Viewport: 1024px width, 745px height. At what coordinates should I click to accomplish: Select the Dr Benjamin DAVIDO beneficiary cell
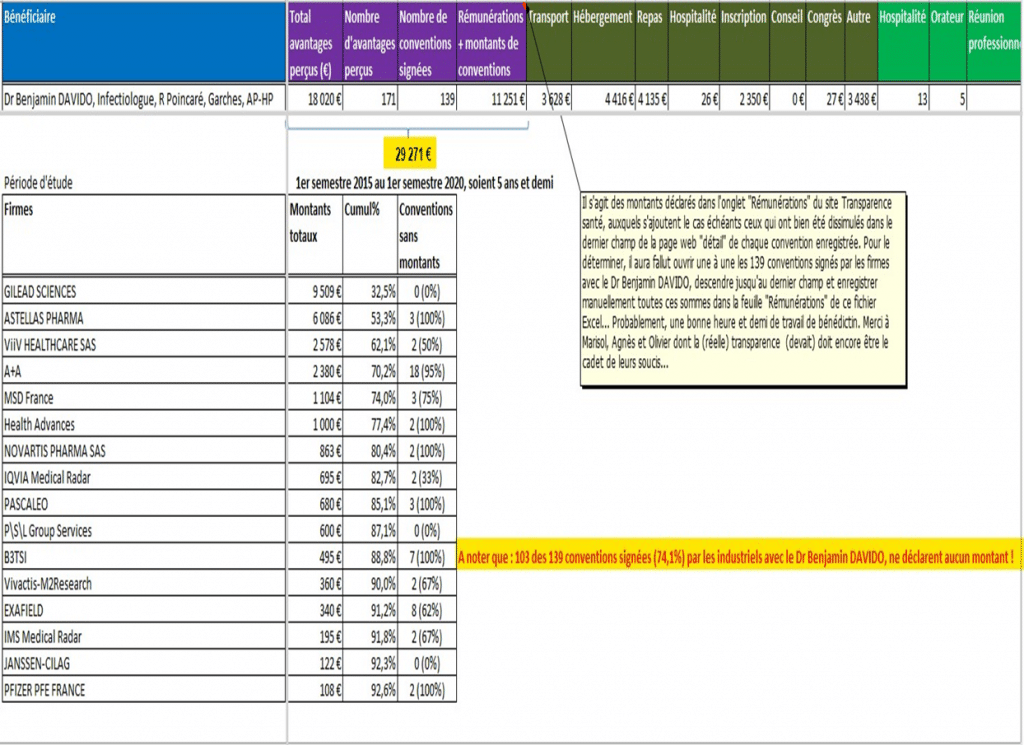click(144, 99)
